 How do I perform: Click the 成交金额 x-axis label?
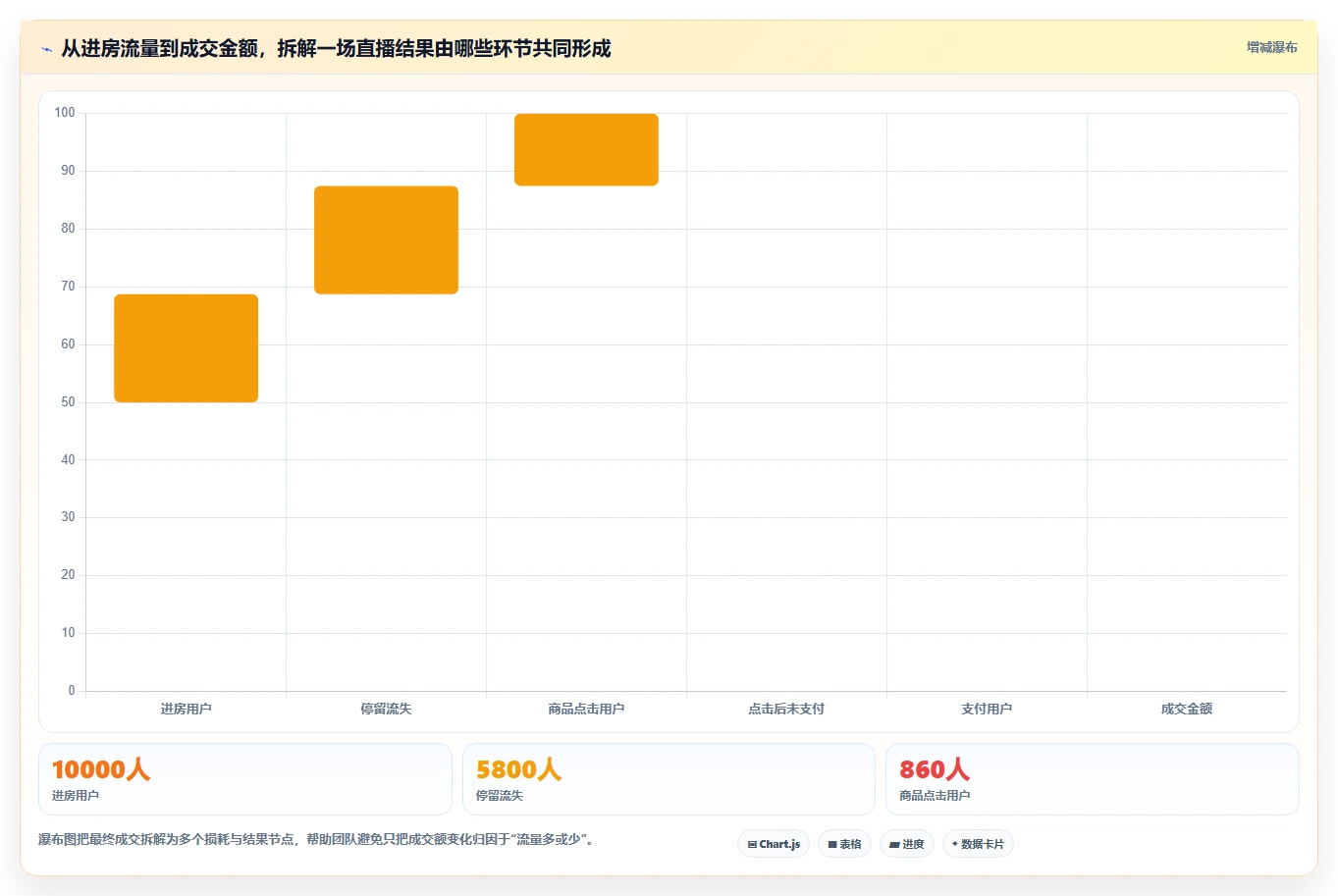[x=1187, y=709]
